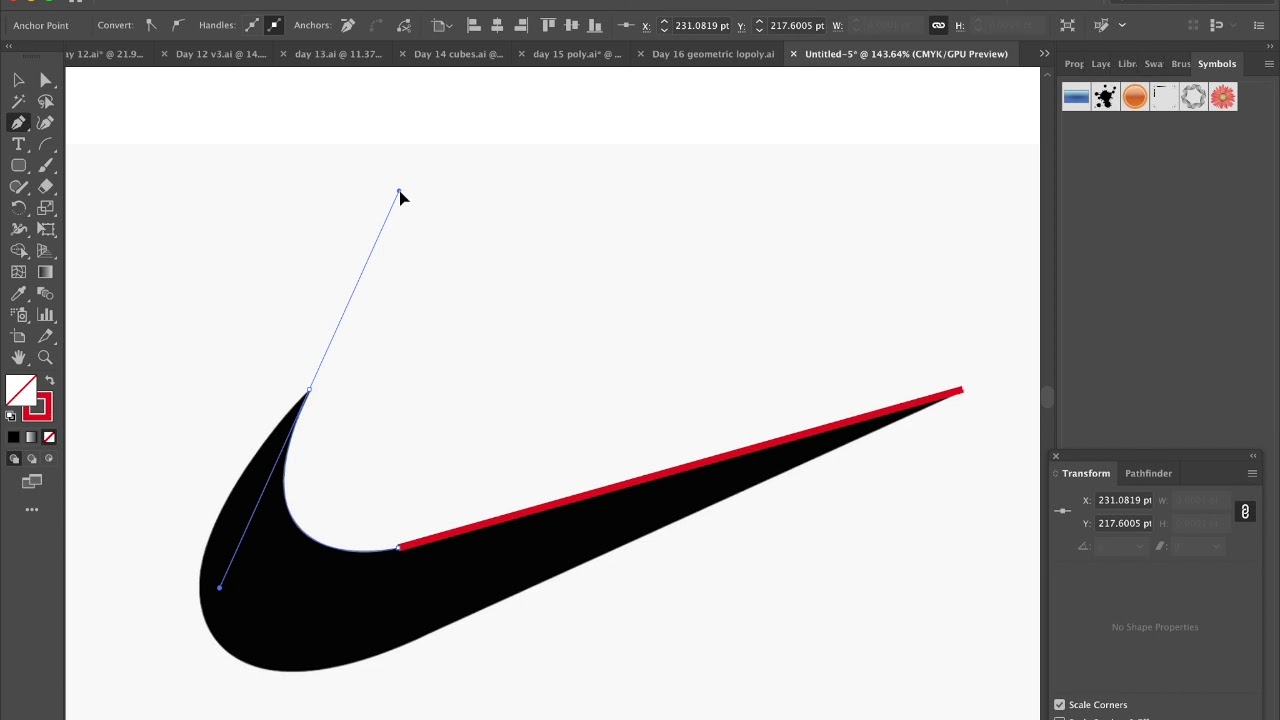Select the Selection tool (black arrow)
Screen dimensions: 1280x720
tap(19, 80)
